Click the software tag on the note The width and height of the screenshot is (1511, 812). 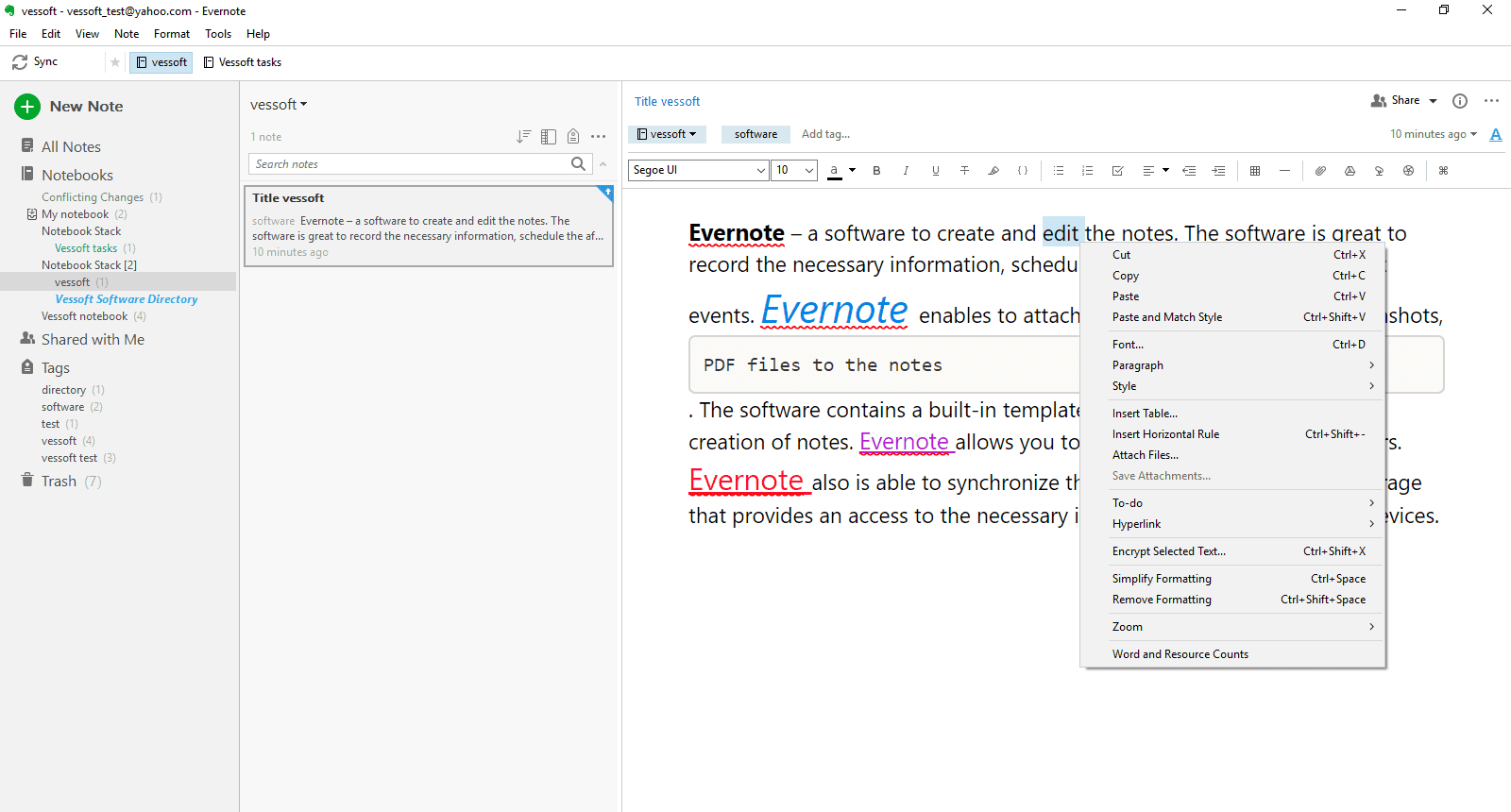coord(755,134)
